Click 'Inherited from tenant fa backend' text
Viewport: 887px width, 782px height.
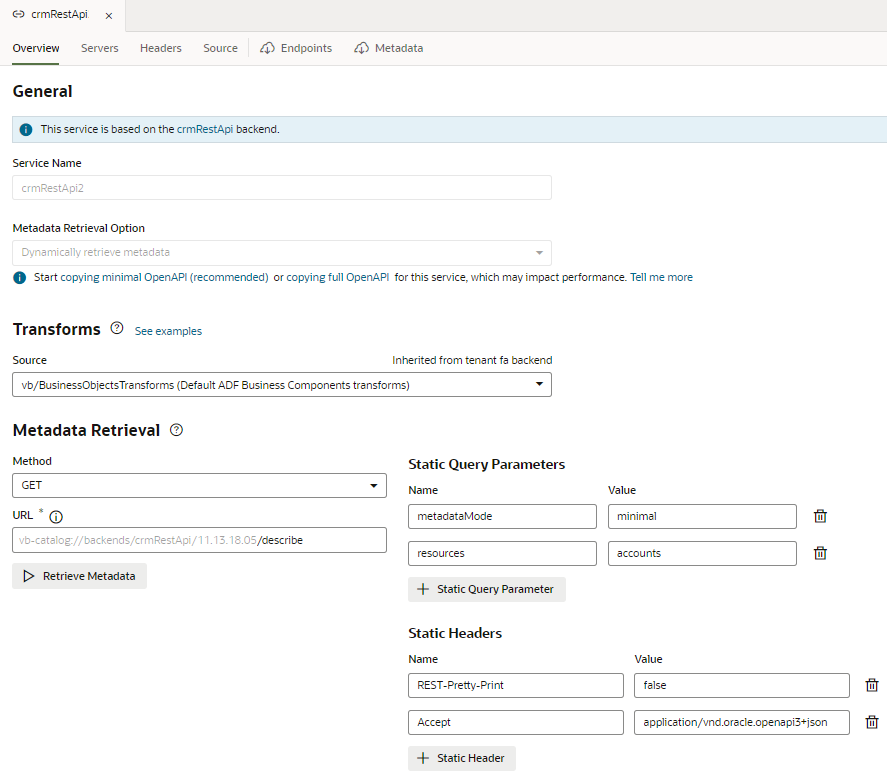(x=472, y=360)
